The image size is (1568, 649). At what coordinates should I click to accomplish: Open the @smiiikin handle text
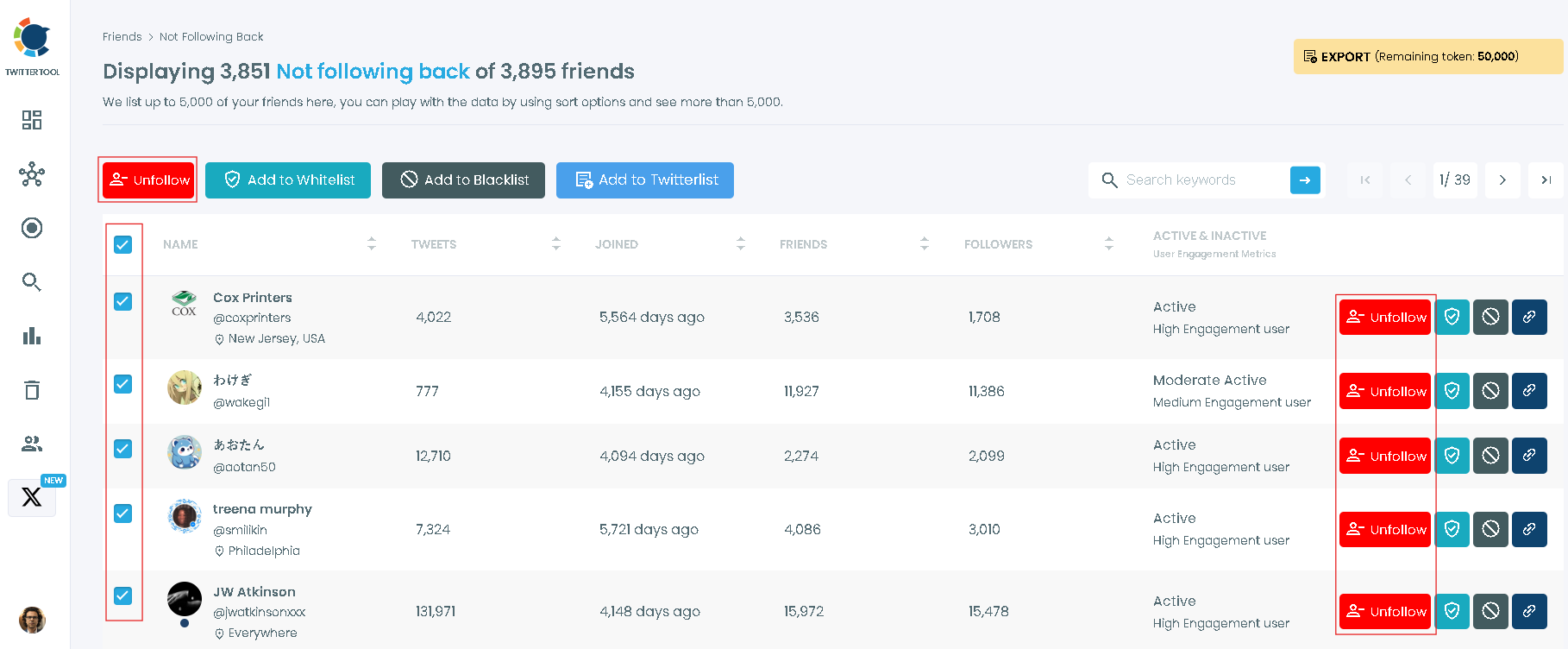pyautogui.click(x=240, y=530)
